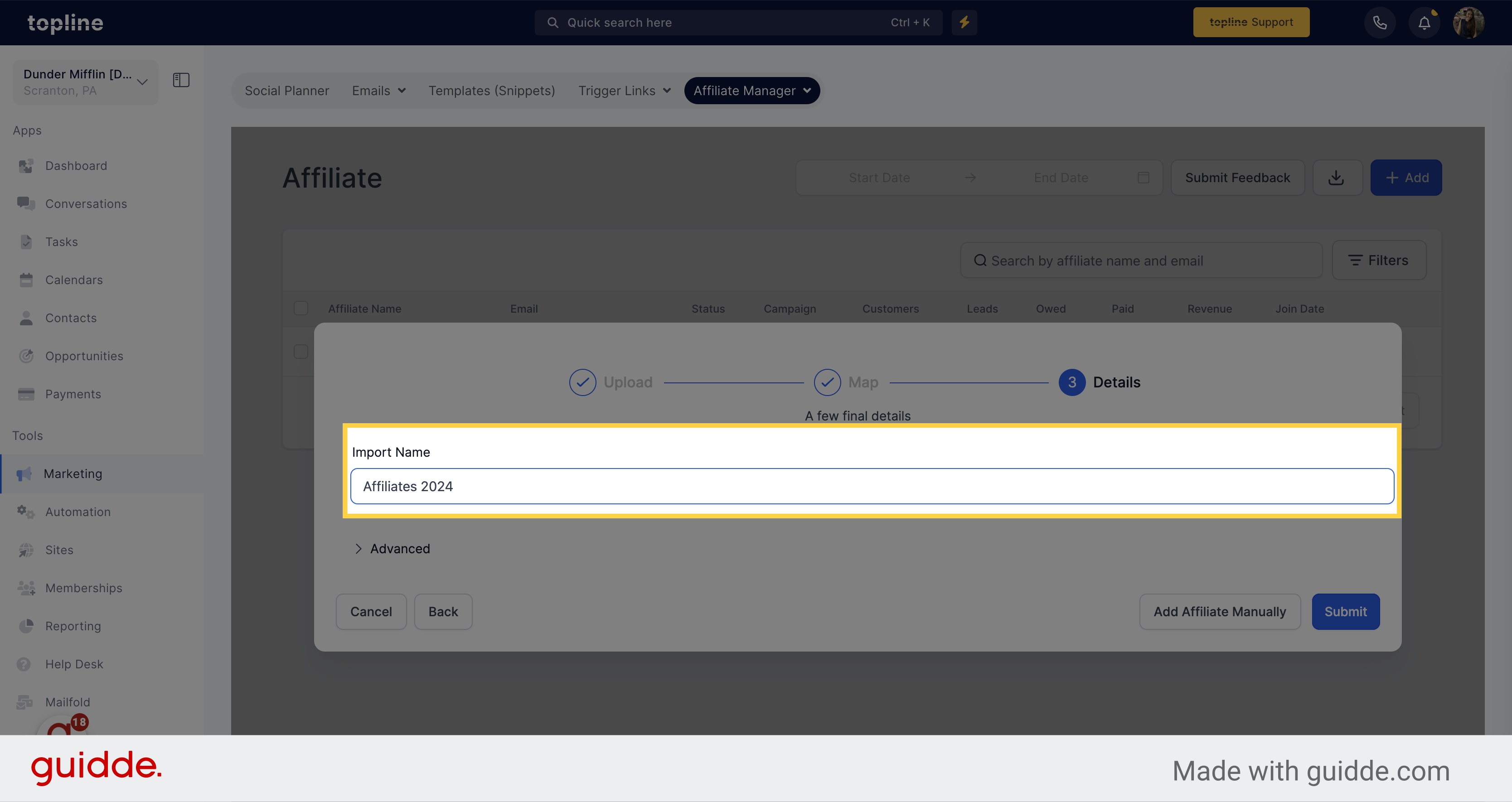Click the download export icon
The width and height of the screenshot is (1512, 802).
1337,177
